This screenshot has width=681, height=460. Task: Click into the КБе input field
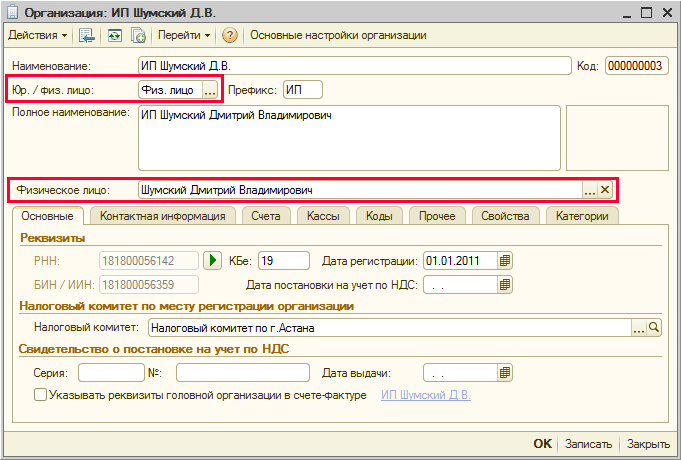[283, 261]
